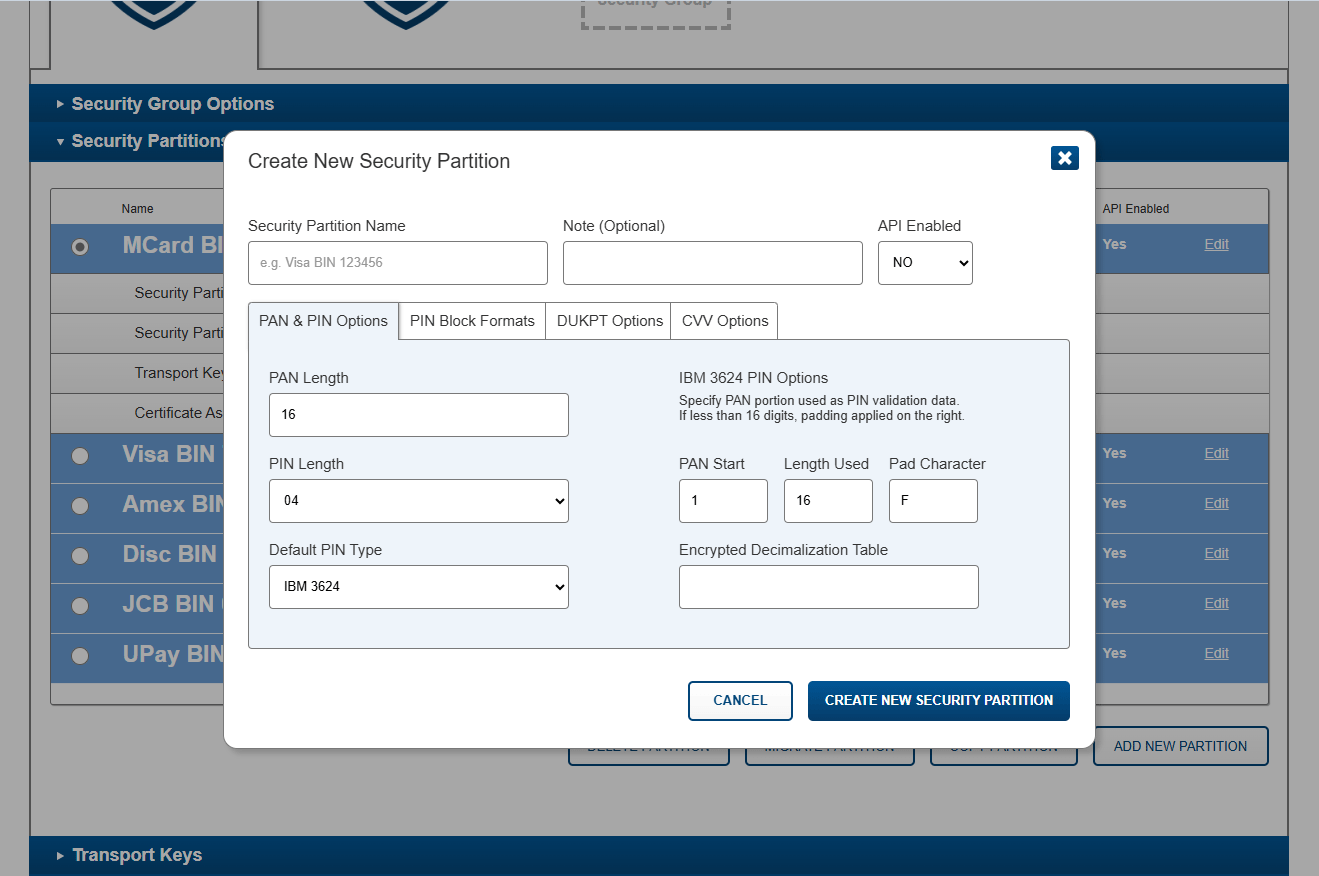Click the Cancel button
Image resolution: width=1319 pixels, height=876 pixels.
(740, 701)
